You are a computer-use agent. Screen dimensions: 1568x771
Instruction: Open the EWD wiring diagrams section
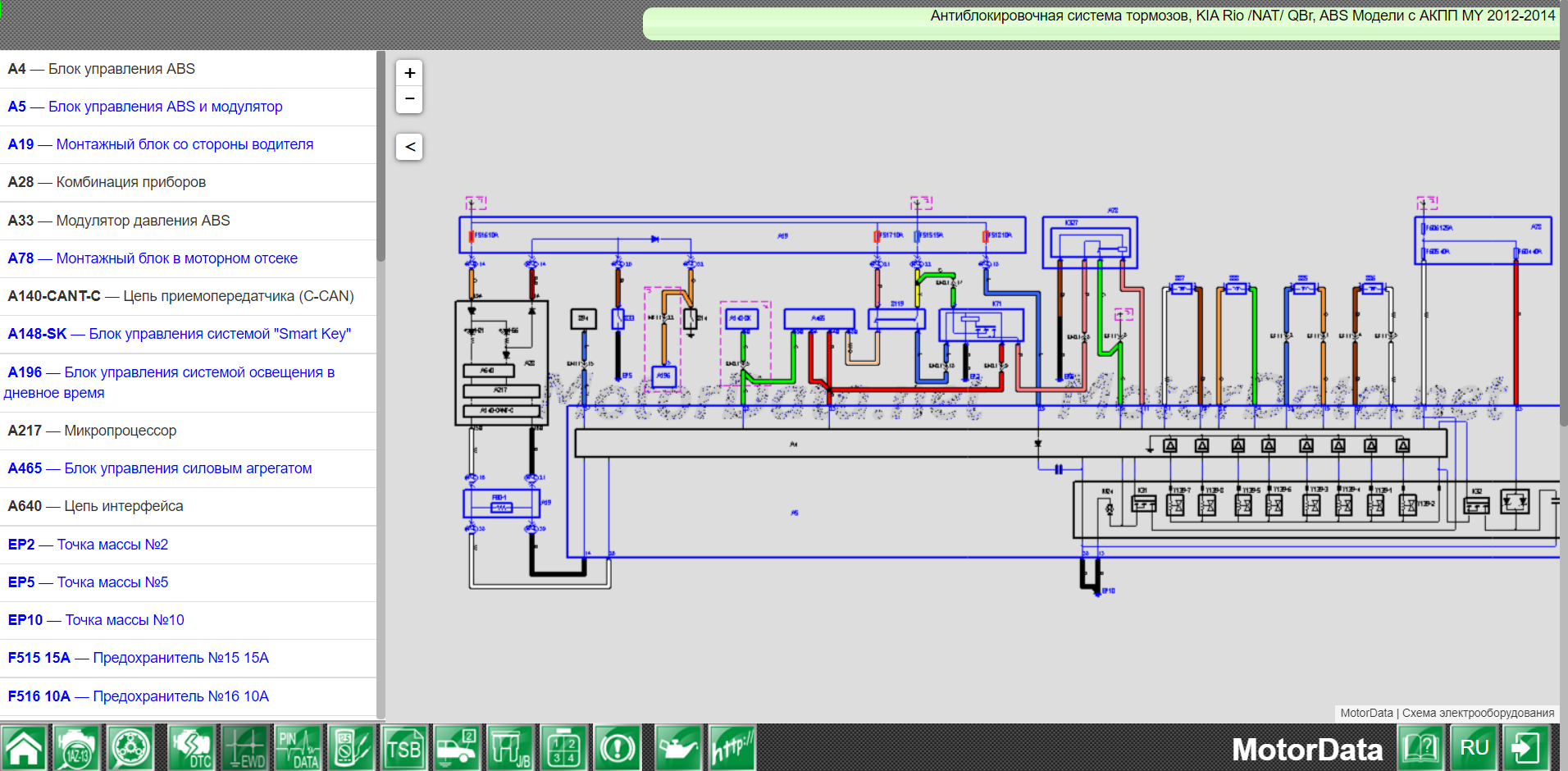pos(244,748)
